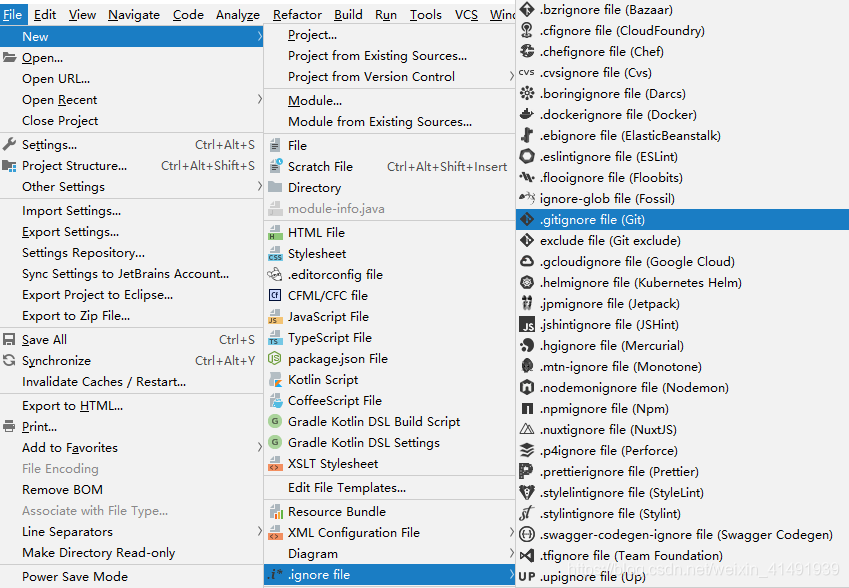Click the .gitignore file (Git) icon
The height and width of the screenshot is (588, 849).
527,219
